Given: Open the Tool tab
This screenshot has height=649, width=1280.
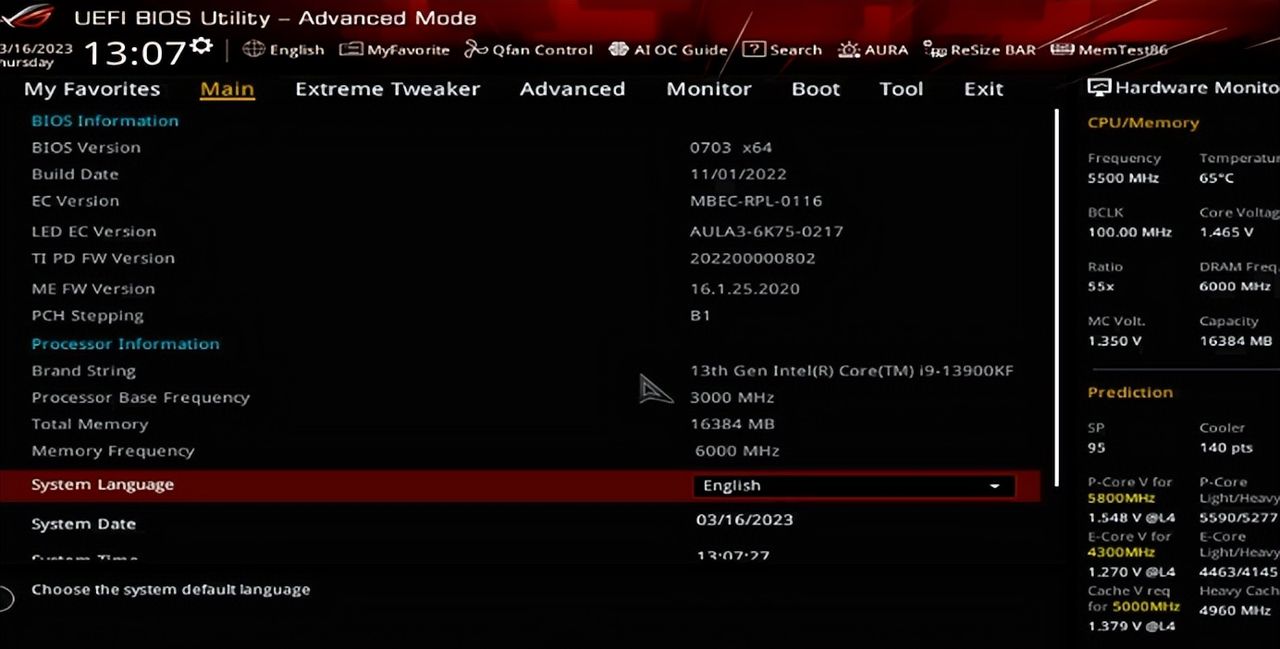Looking at the screenshot, I should click(x=901, y=89).
